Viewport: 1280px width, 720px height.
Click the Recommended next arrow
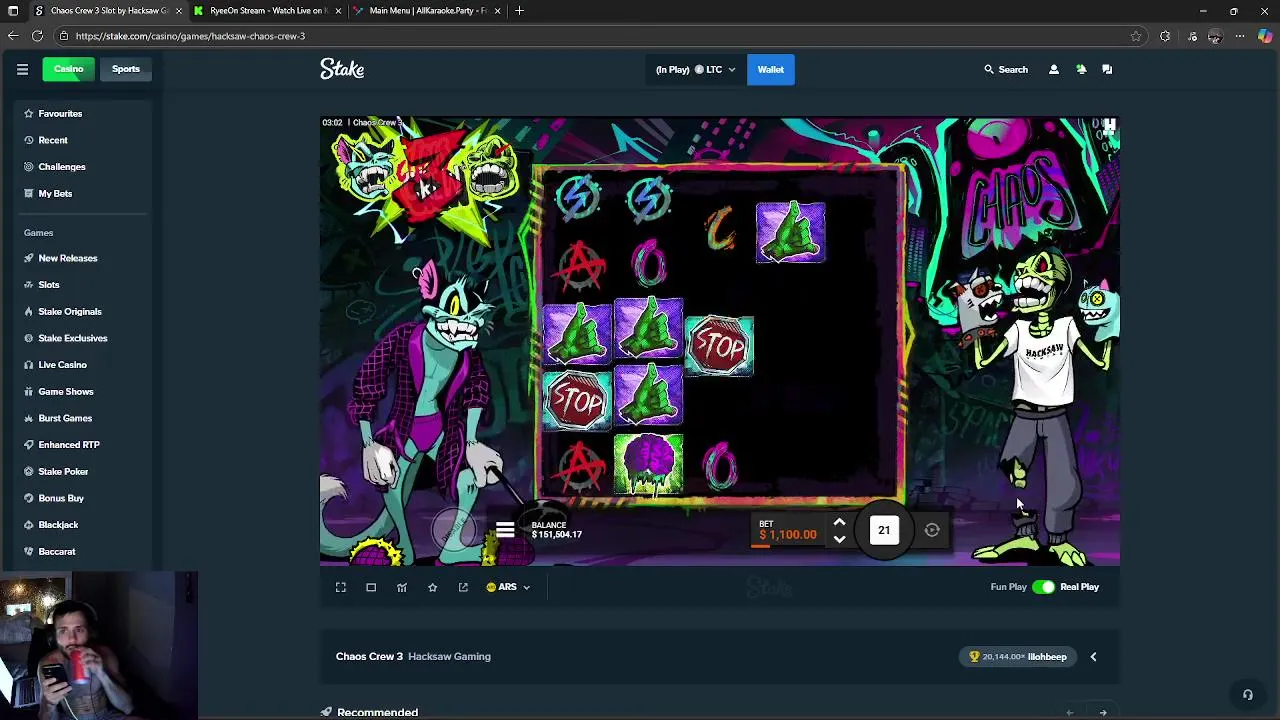click(1103, 712)
